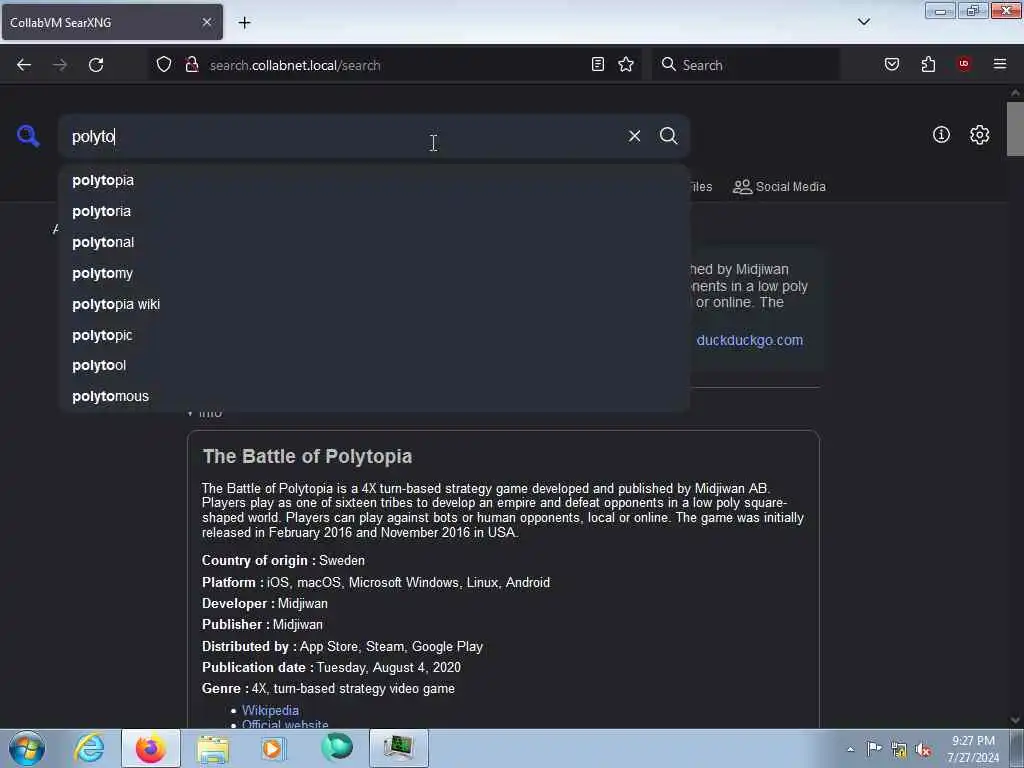Click scrollbar down arrow
Screen dimensions: 1024x768
pos(1015,720)
